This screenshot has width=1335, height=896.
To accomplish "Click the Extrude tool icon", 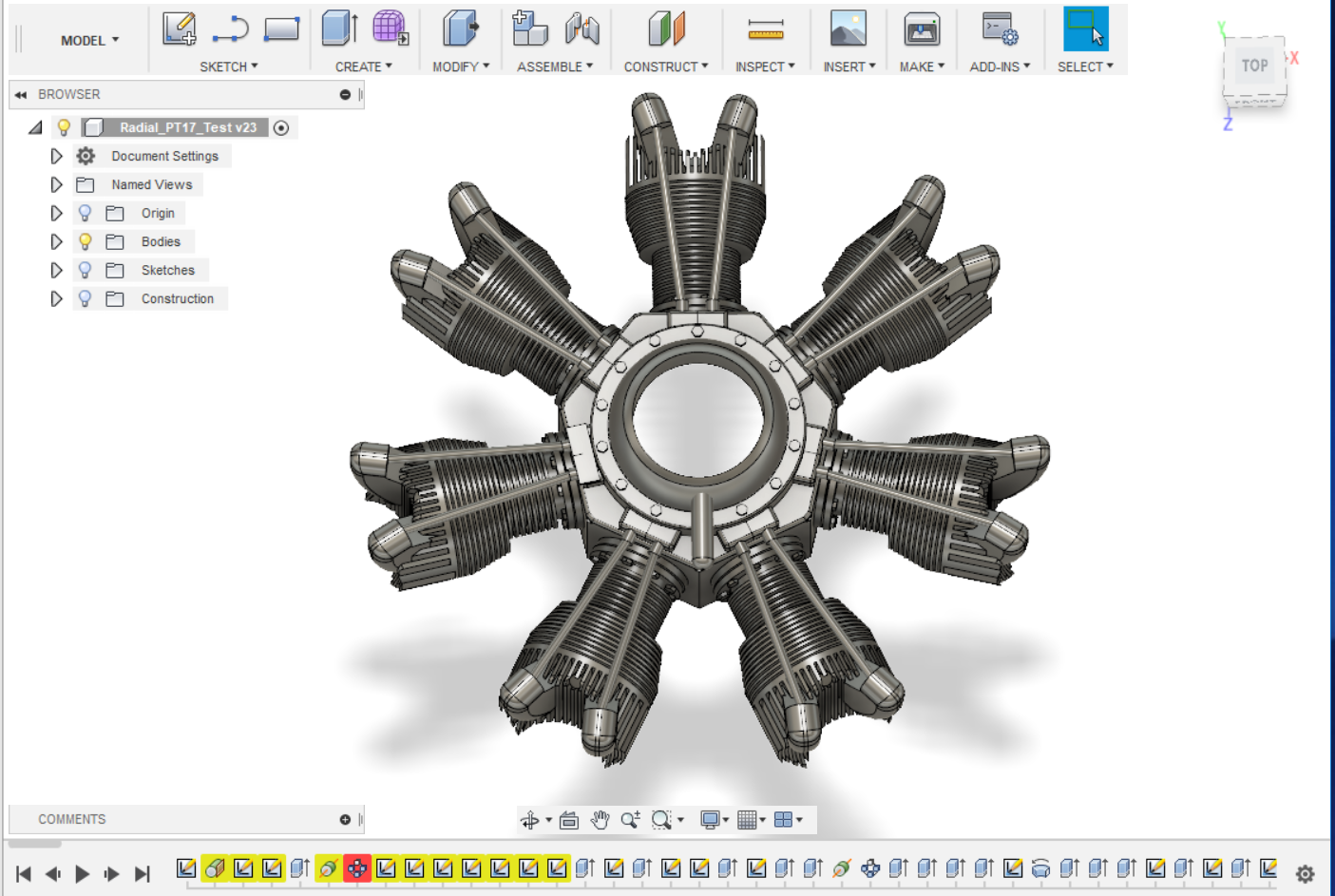I will click(x=339, y=29).
